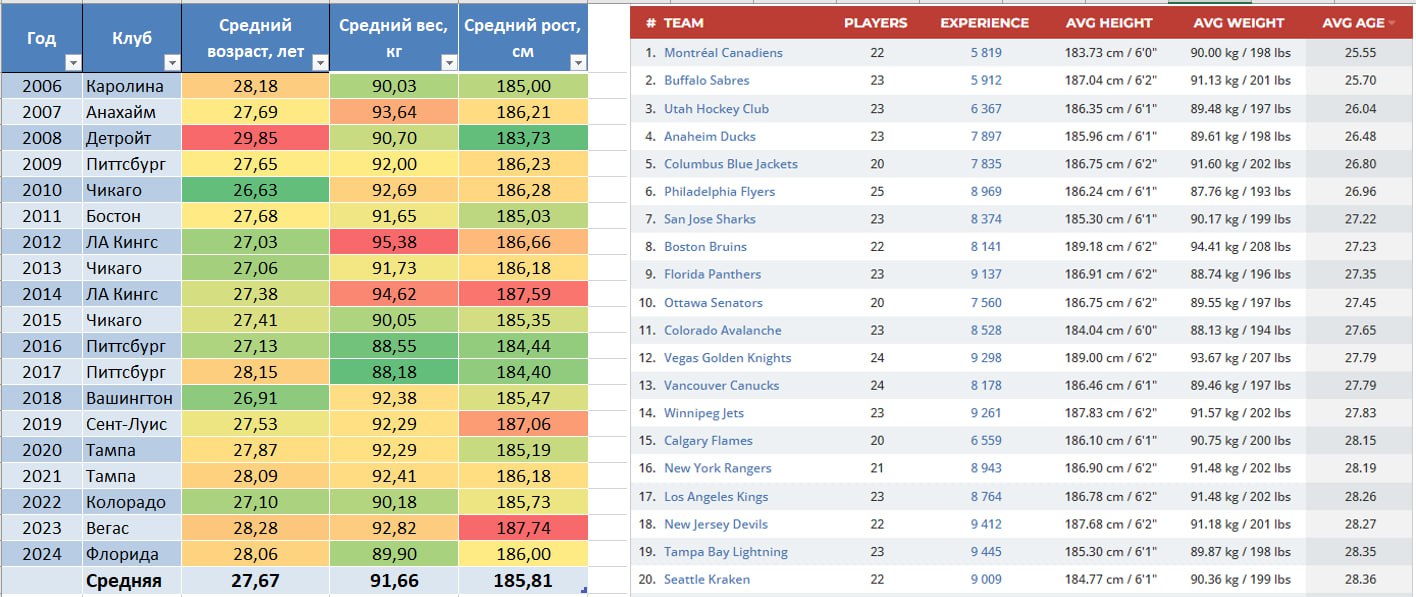Open the Год column filter dropdown

[73, 63]
